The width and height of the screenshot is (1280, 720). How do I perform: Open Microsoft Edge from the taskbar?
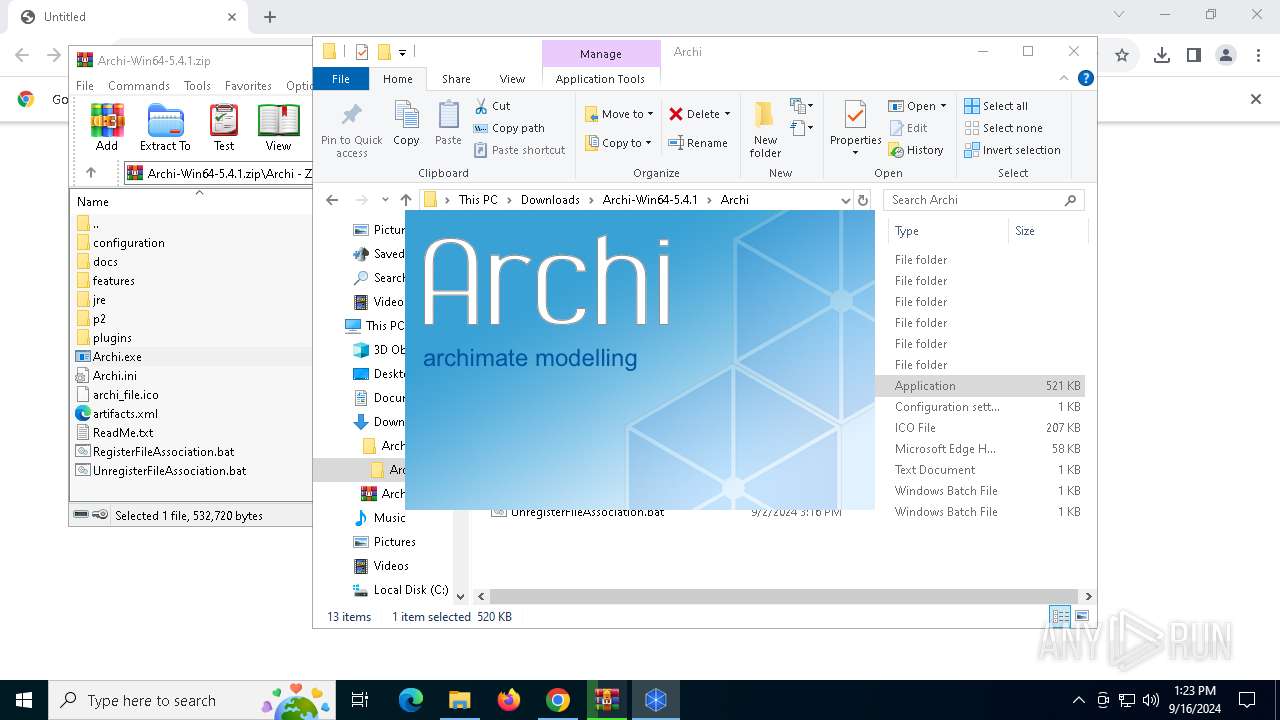(x=411, y=700)
